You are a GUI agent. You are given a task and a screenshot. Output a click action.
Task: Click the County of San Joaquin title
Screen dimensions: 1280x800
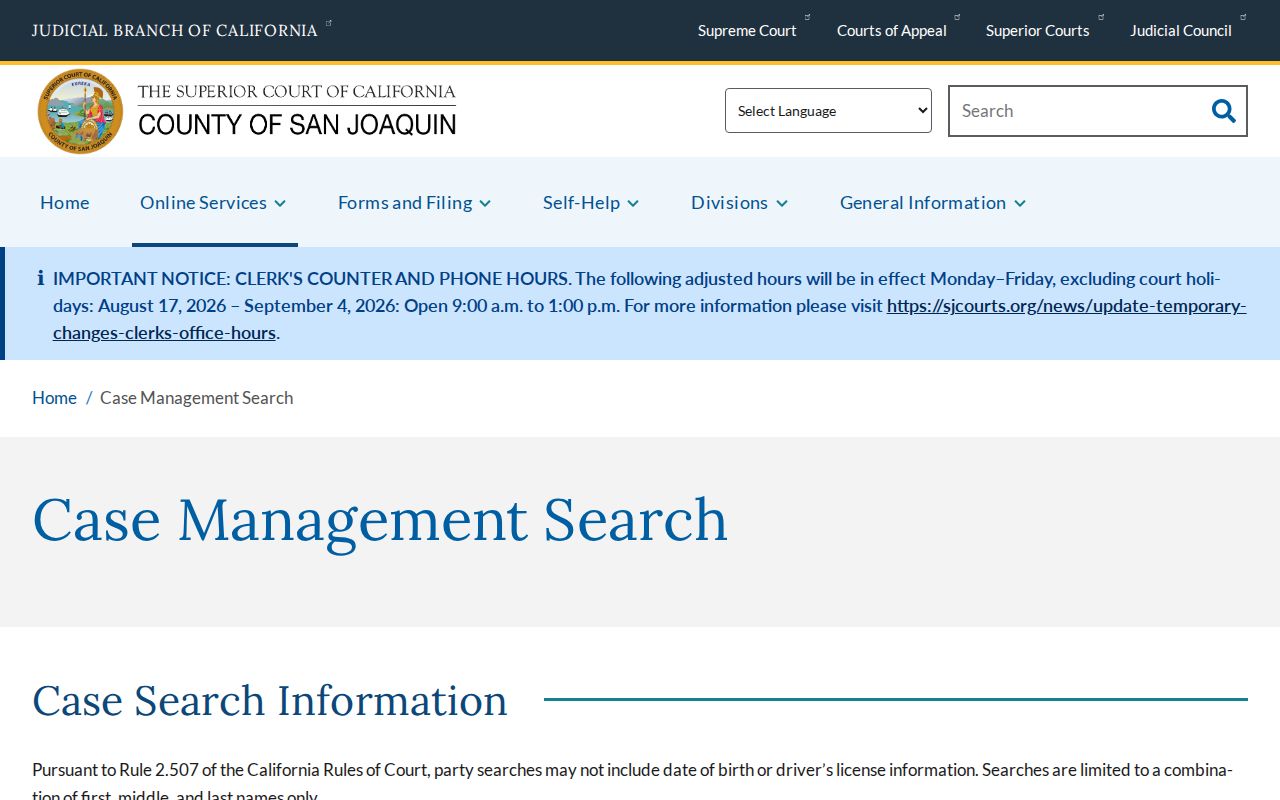[297, 124]
